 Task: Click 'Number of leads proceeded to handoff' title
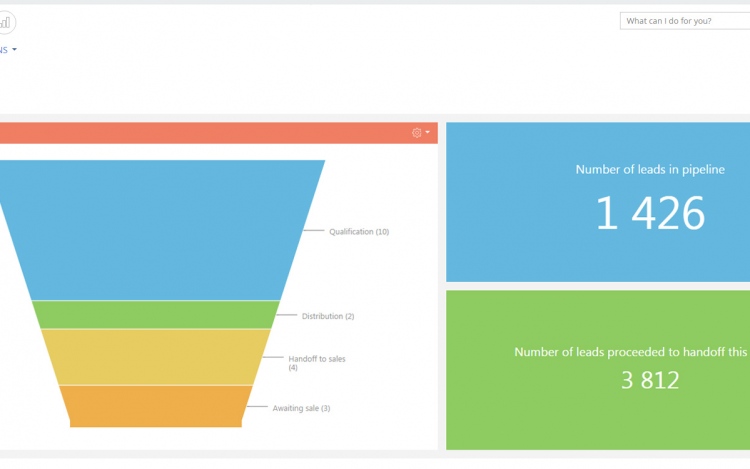pos(630,352)
